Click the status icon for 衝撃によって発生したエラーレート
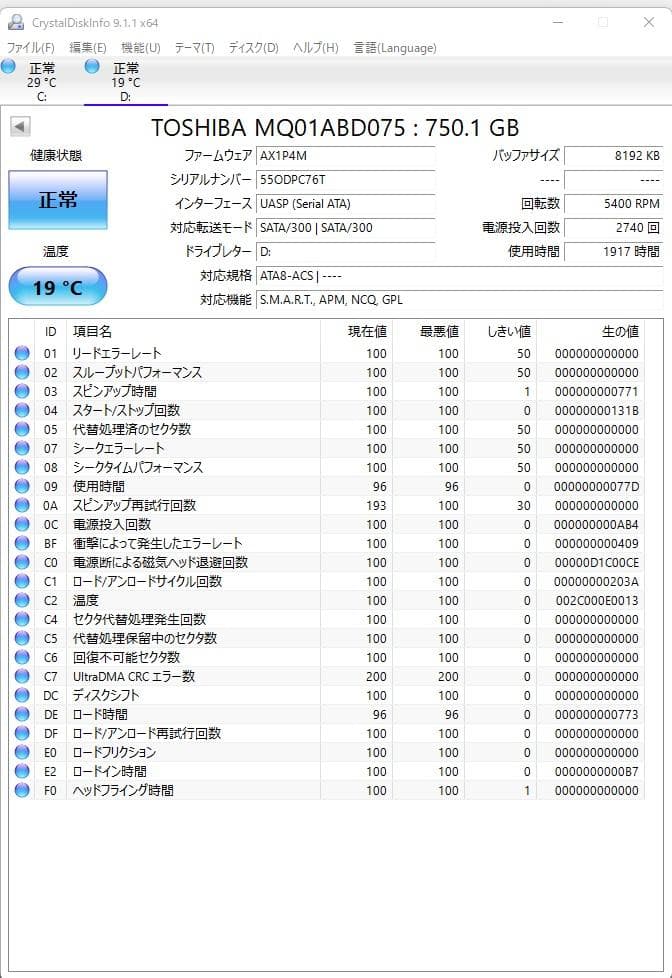The height and width of the screenshot is (978, 672). [22, 543]
